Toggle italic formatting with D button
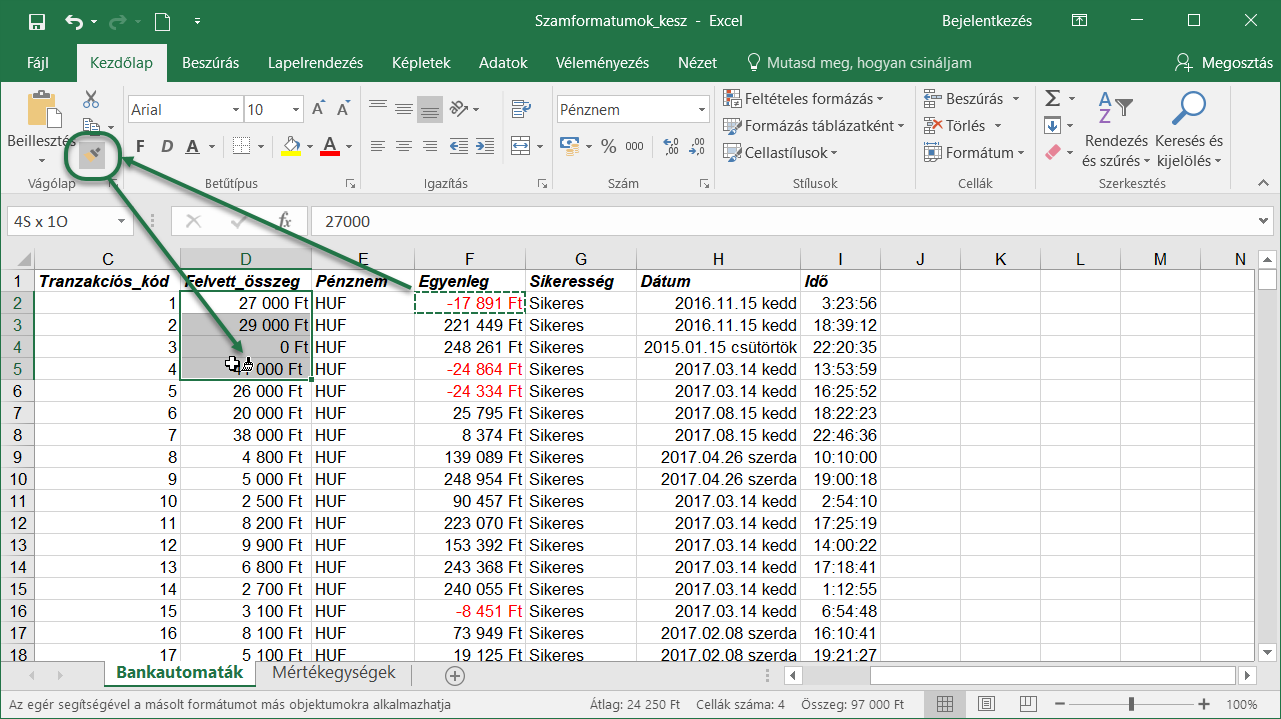The width and height of the screenshot is (1281, 719). click(x=166, y=147)
